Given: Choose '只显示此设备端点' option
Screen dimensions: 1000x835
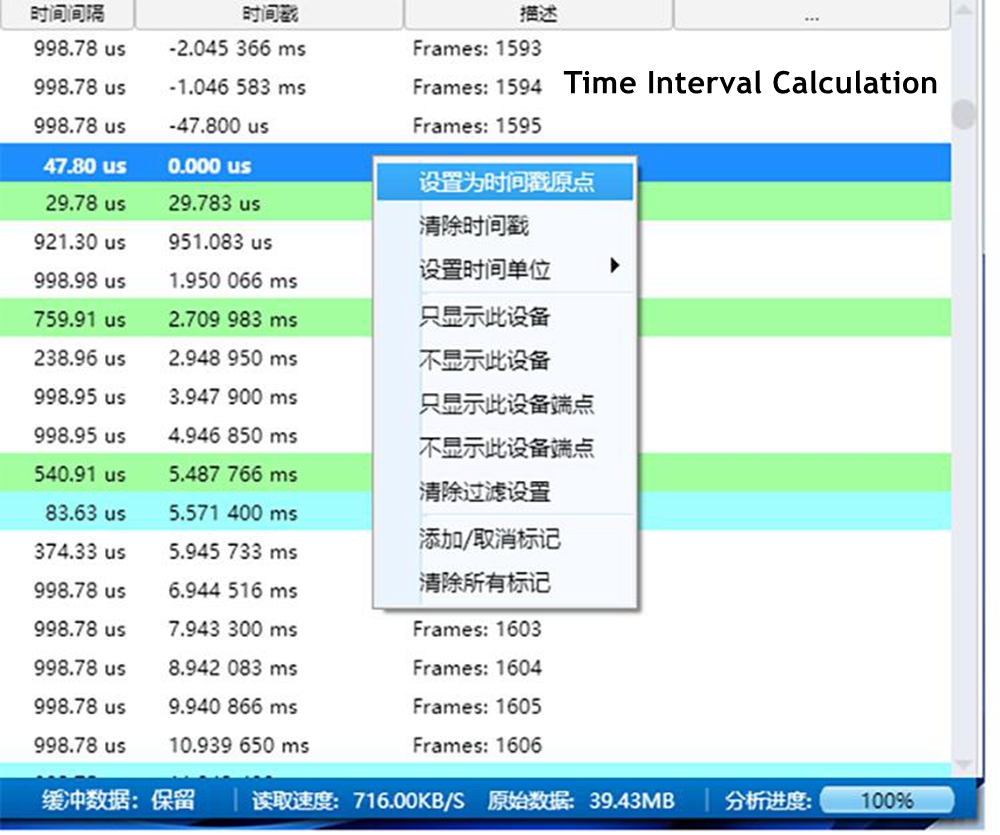Looking at the screenshot, I should (506, 404).
